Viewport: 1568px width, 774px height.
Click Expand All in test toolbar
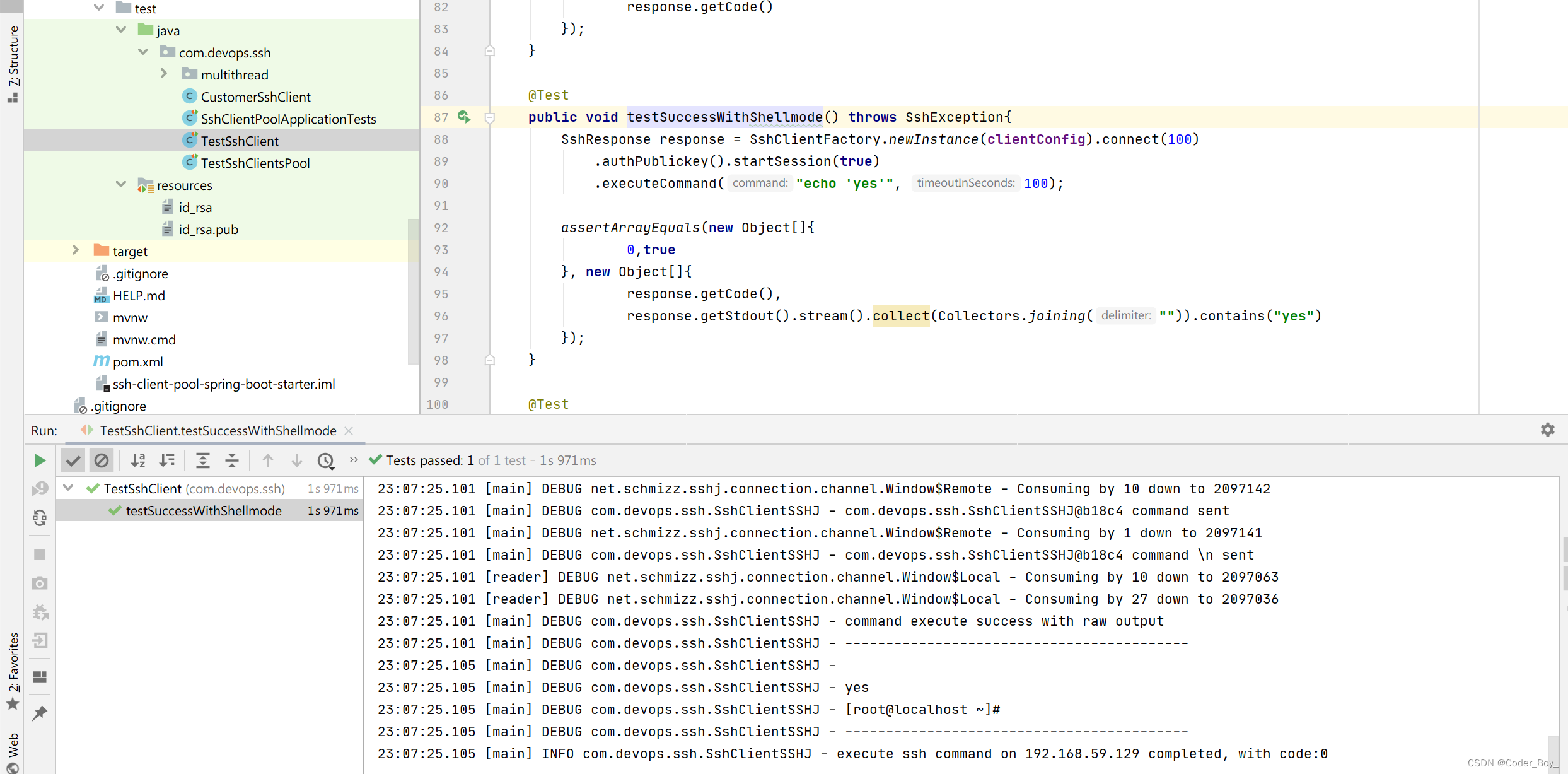(x=202, y=460)
